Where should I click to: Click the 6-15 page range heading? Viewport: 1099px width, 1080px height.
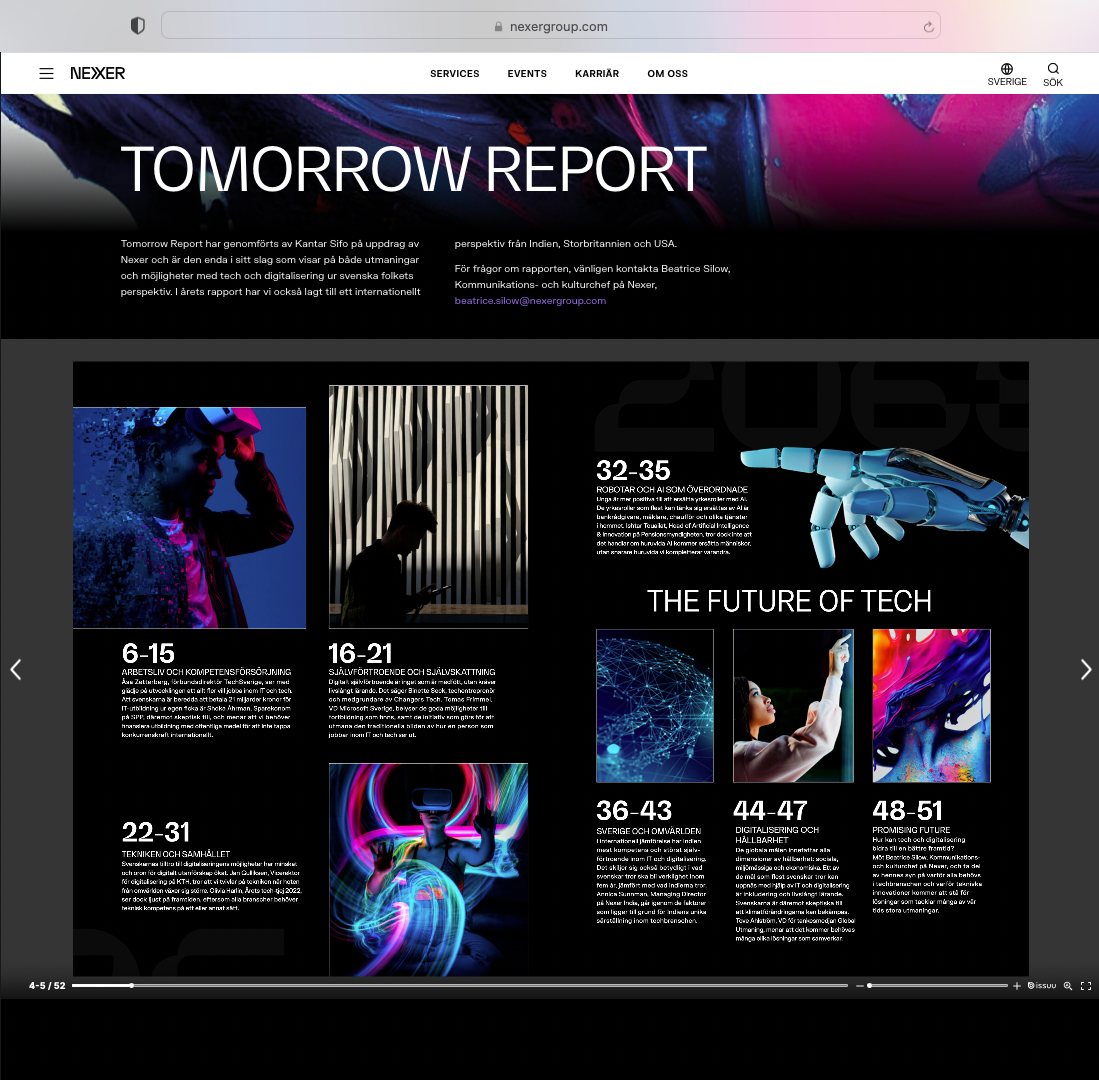[x=148, y=653]
